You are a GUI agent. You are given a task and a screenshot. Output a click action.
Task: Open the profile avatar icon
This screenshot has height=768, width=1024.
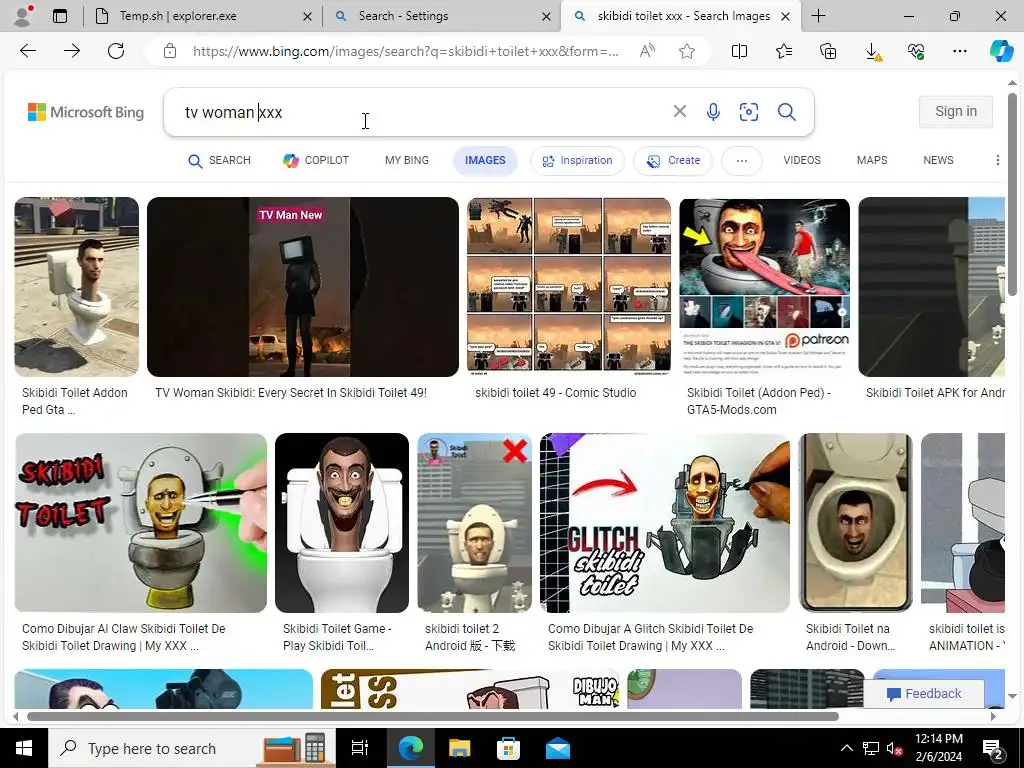tap(23, 16)
